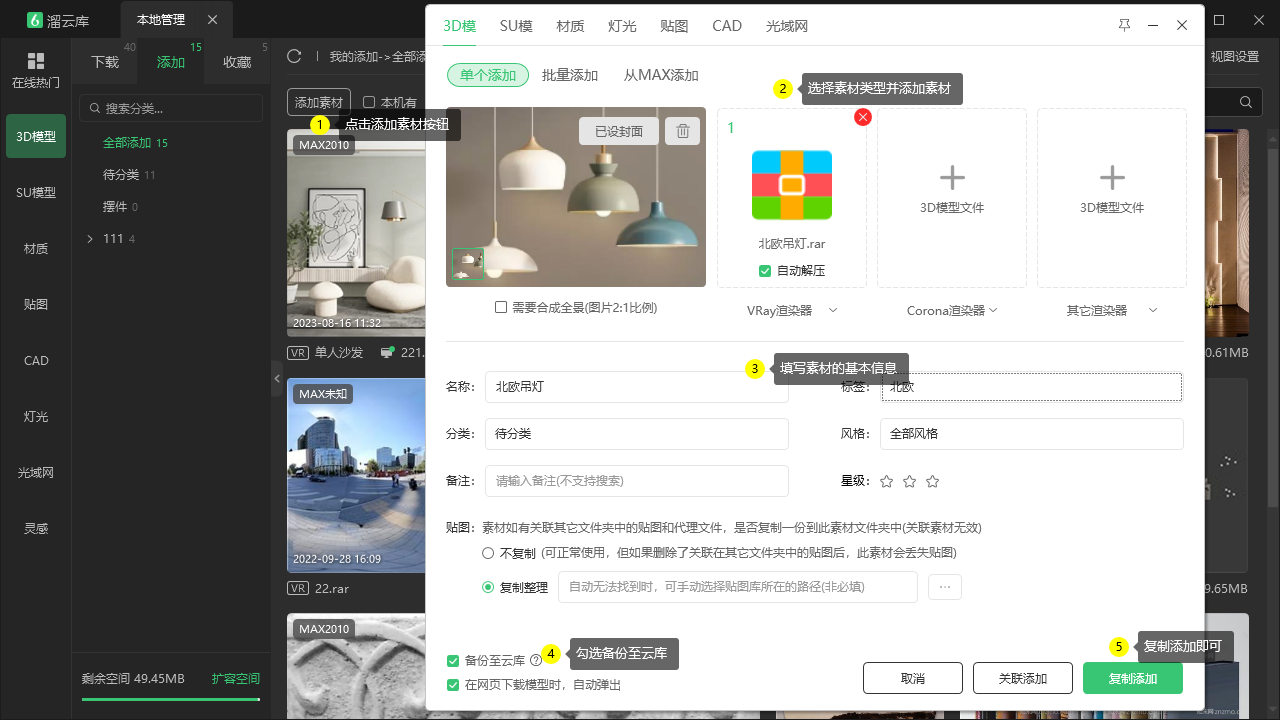Click the 关联添加 button
This screenshot has height=720, width=1280.
1023,678
